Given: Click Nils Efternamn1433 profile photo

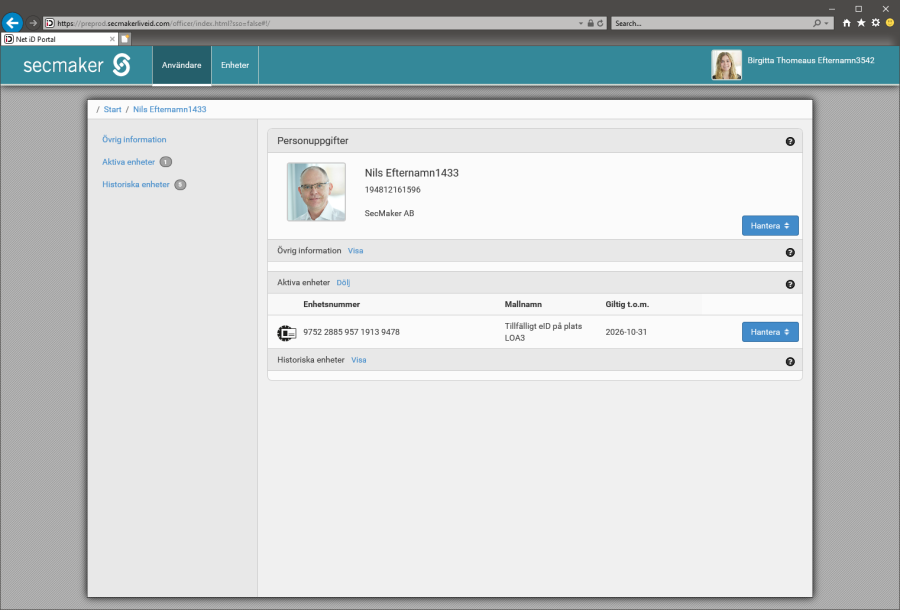Looking at the screenshot, I should coord(316,192).
